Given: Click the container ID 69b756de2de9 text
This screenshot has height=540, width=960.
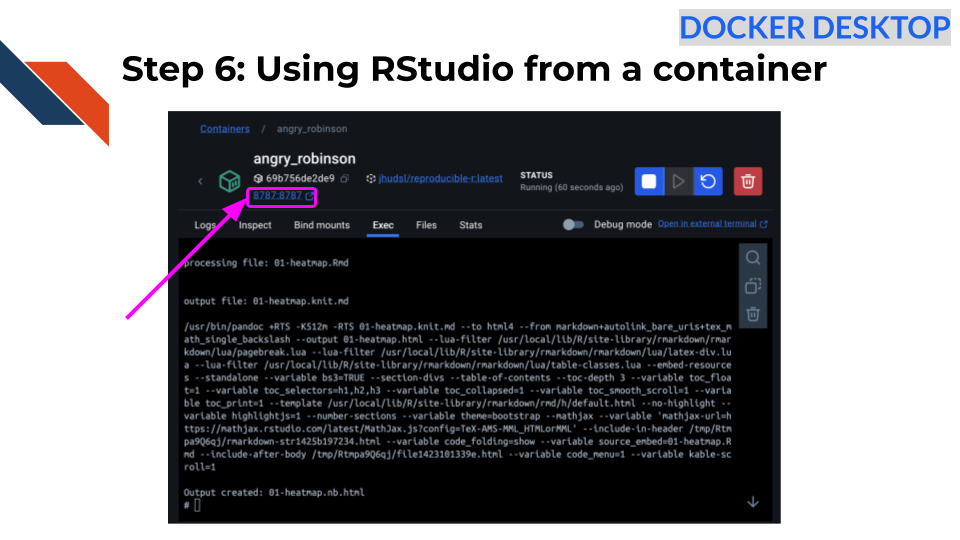Looking at the screenshot, I should pyautogui.click(x=300, y=179).
